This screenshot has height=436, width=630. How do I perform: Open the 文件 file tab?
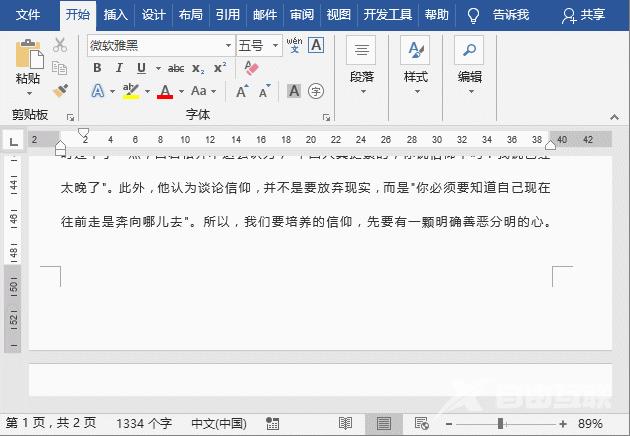[28, 15]
